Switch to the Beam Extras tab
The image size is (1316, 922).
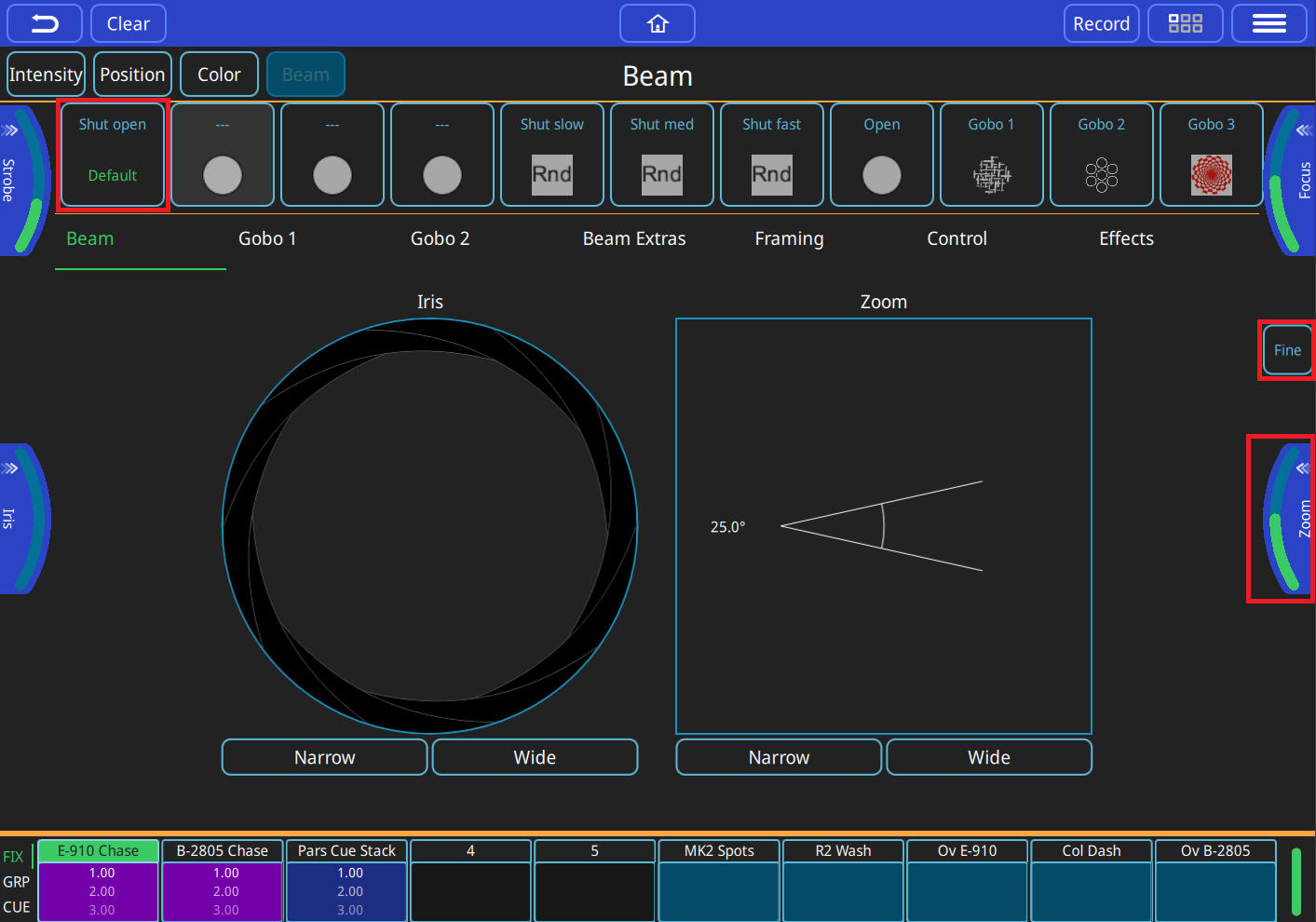tap(634, 238)
